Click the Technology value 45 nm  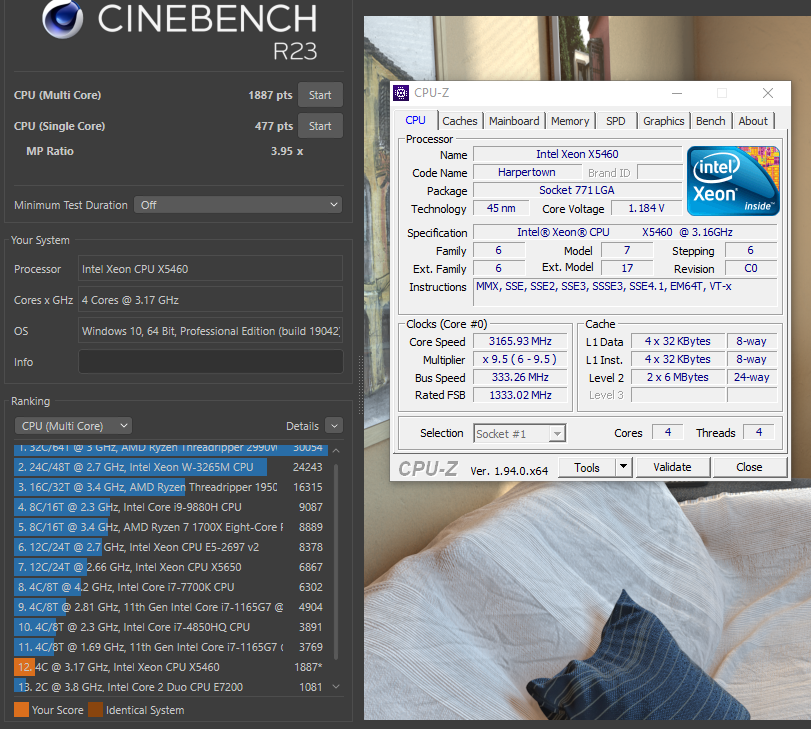pos(501,209)
